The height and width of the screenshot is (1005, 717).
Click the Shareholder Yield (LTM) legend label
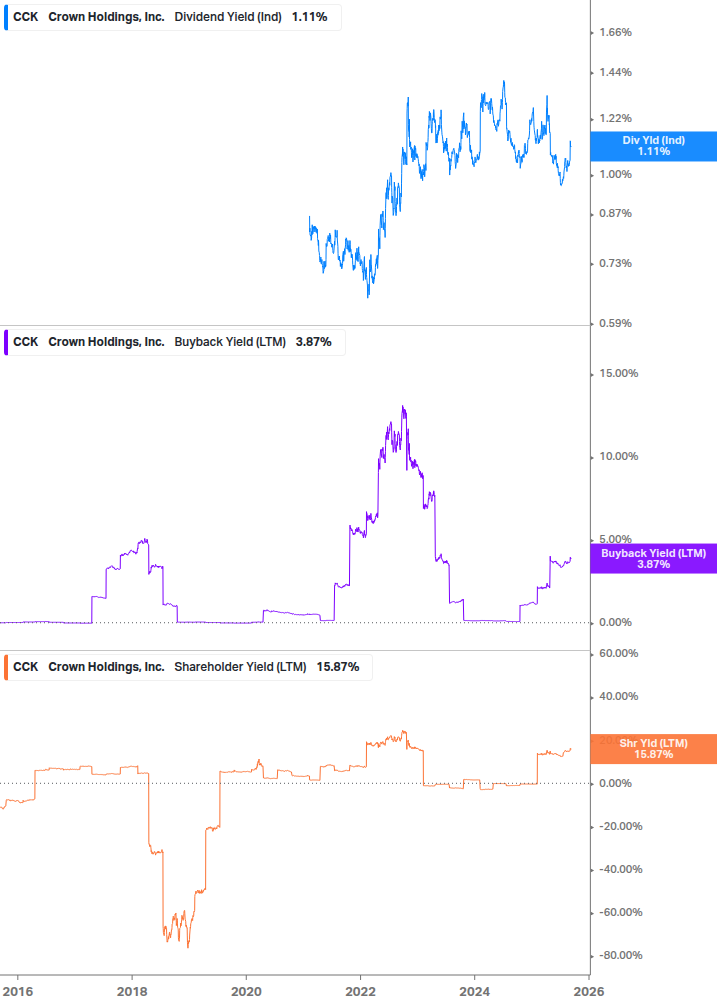[240, 667]
